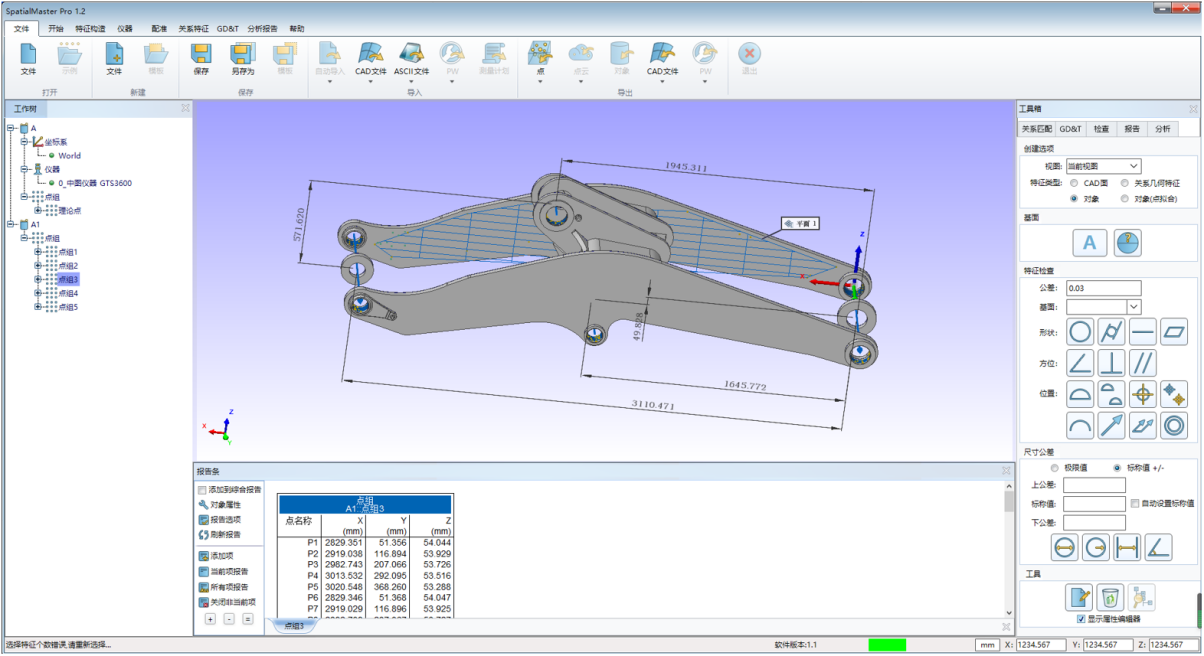Click the trash delete icon in 工具 section
The image size is (1204, 656).
point(1109,597)
